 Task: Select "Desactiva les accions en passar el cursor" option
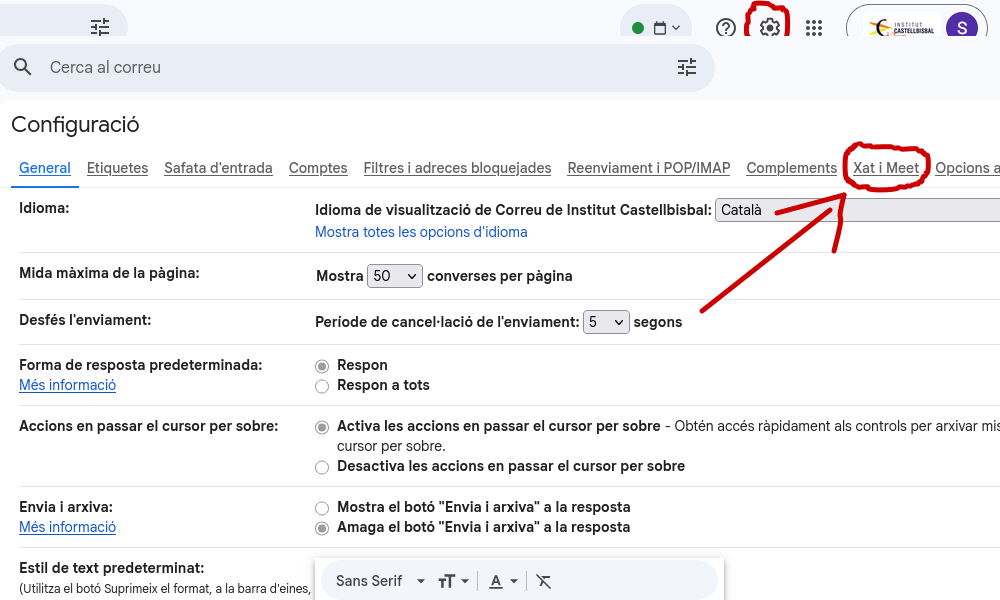pyautogui.click(x=322, y=467)
